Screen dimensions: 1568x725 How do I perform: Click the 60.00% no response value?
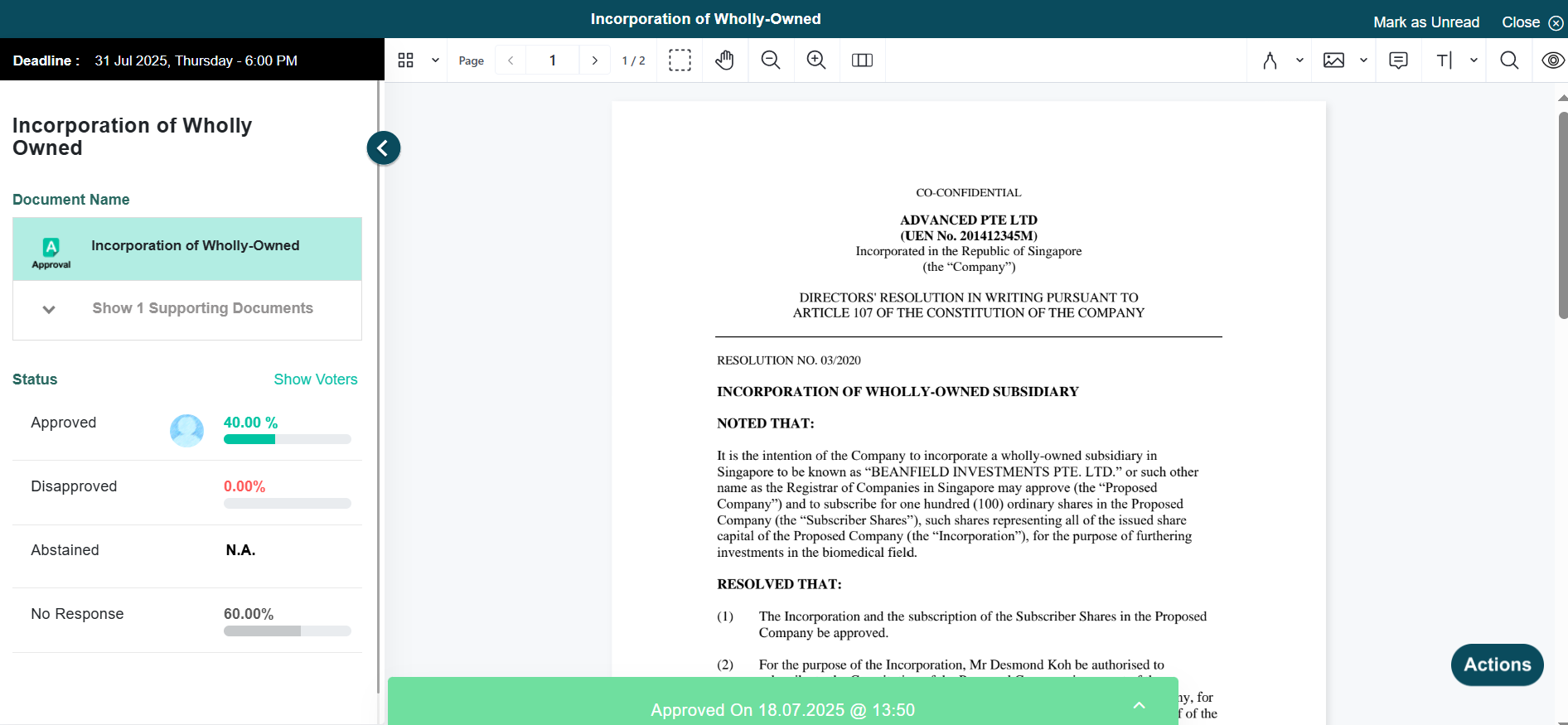click(x=249, y=614)
